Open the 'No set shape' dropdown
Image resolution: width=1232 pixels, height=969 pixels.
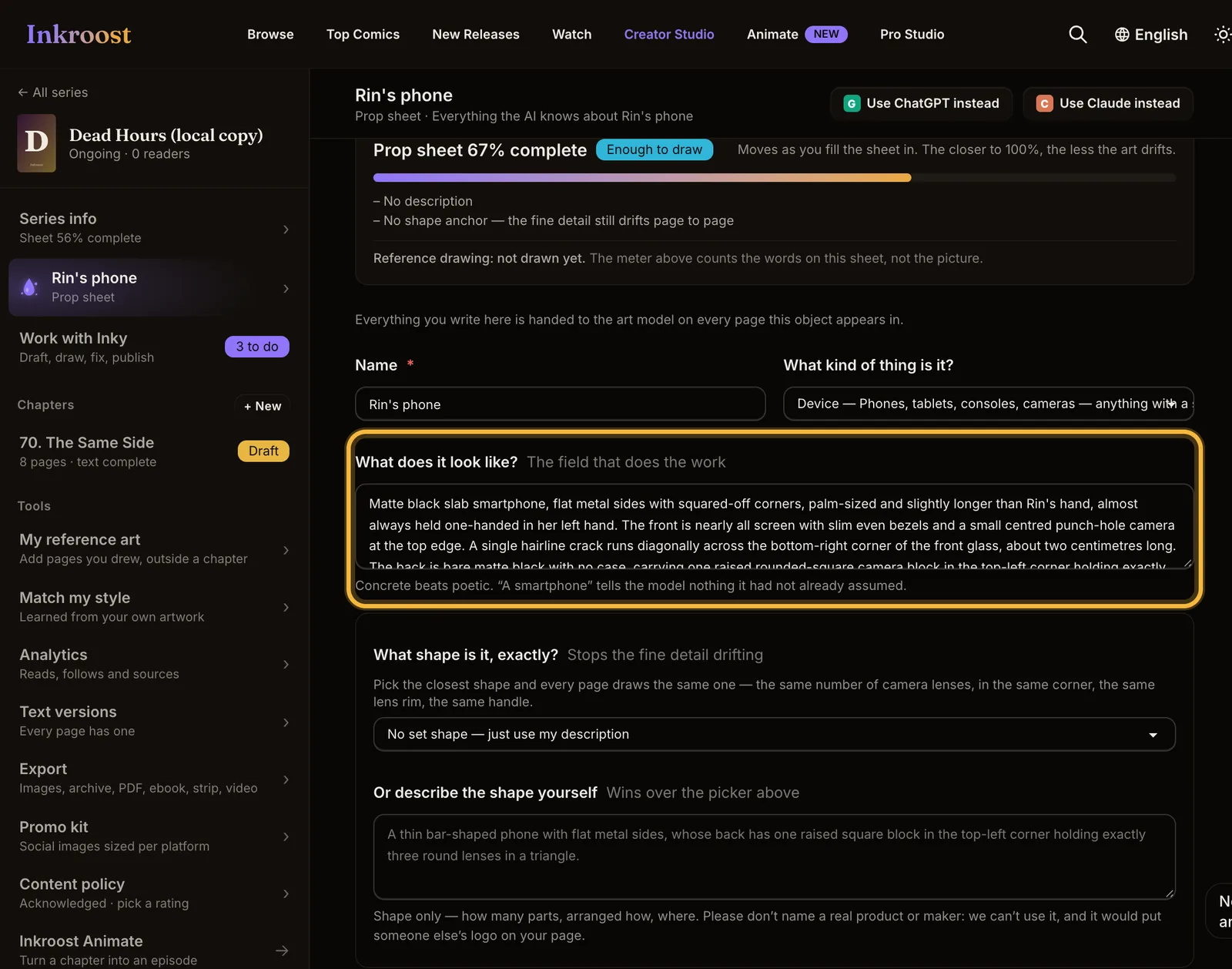pos(774,734)
